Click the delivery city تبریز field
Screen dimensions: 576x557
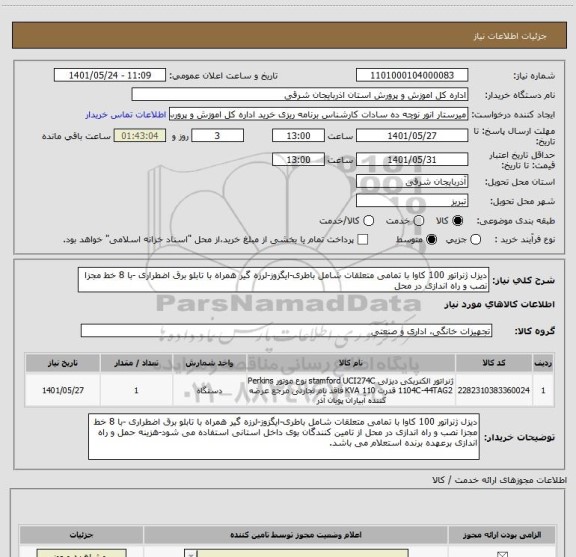412,201
